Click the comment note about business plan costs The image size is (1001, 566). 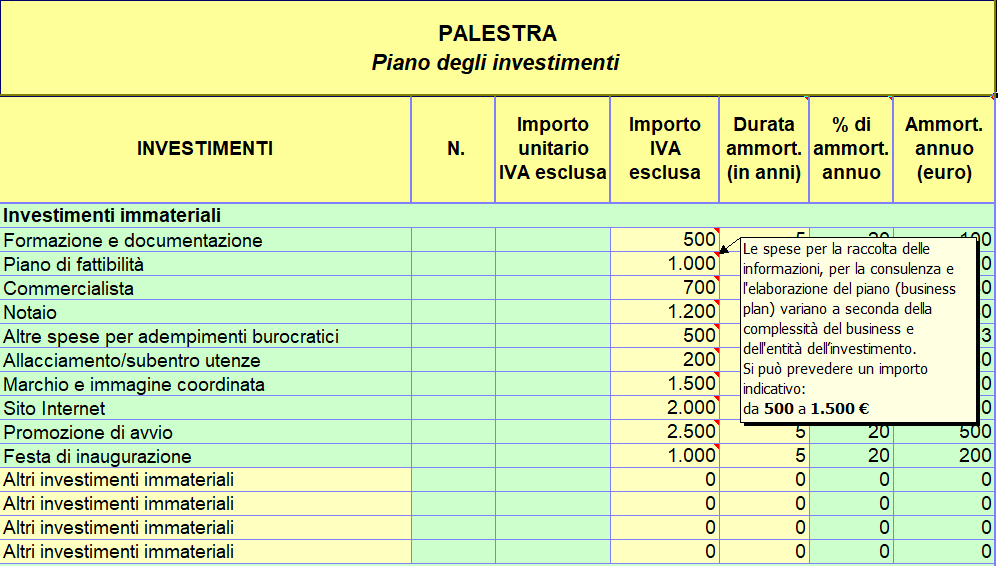859,329
